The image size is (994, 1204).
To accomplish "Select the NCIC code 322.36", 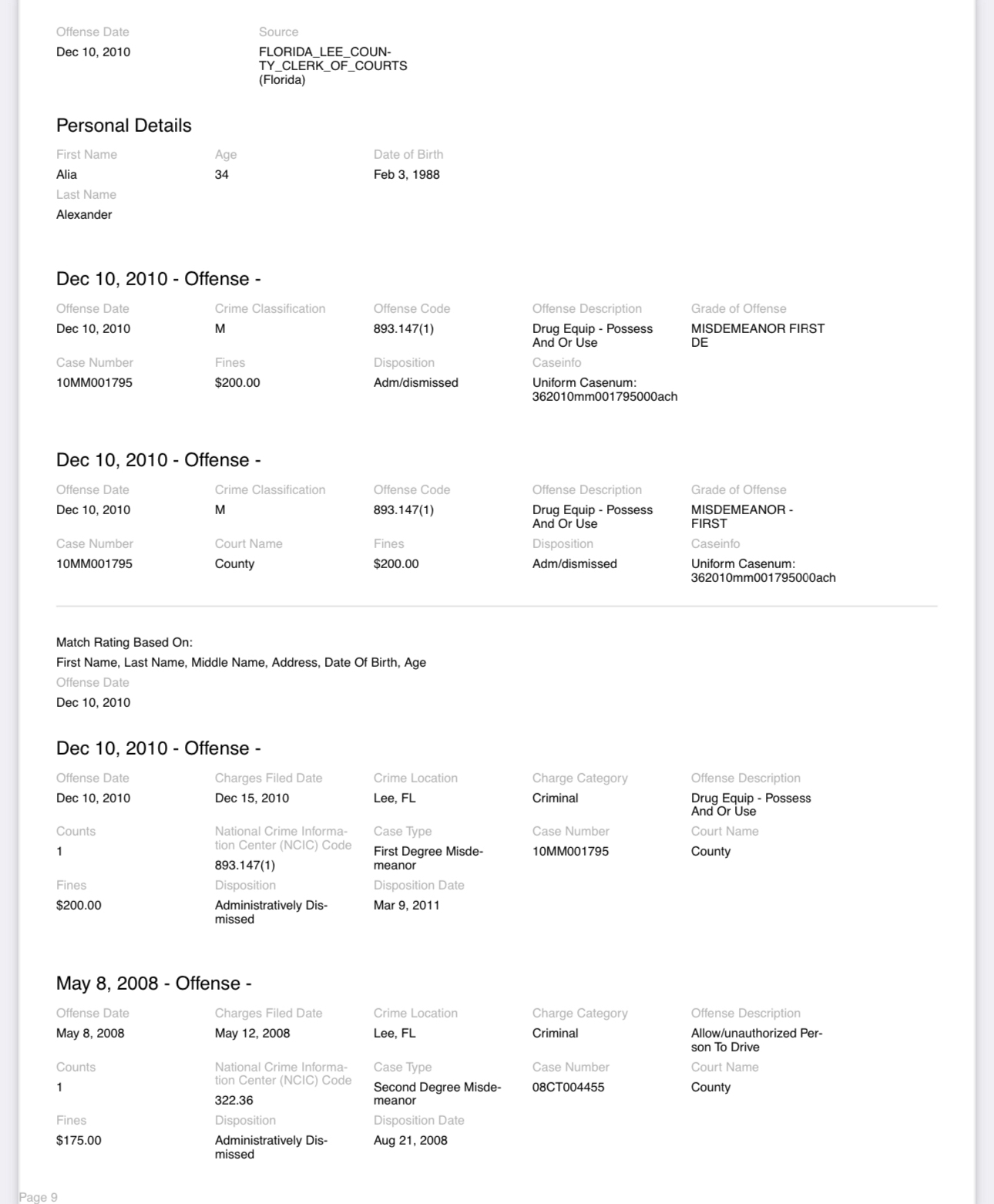I will (234, 1101).
